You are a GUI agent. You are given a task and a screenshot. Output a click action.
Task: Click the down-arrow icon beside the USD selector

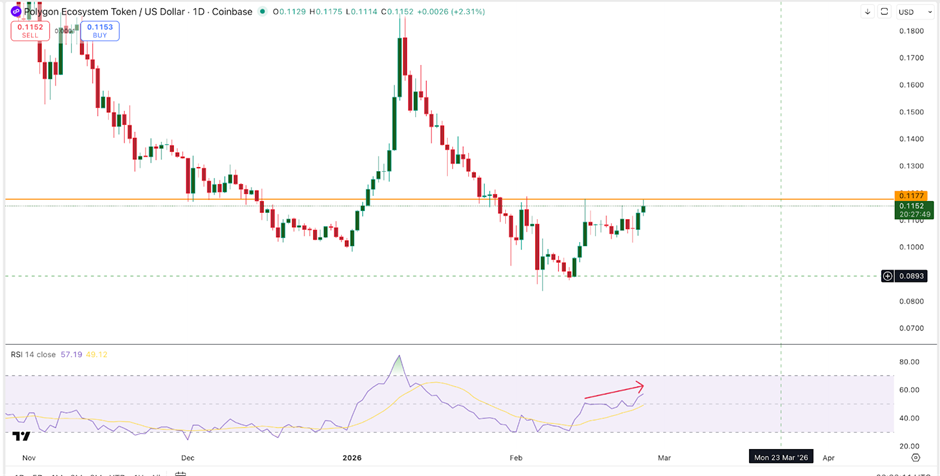click(x=868, y=11)
